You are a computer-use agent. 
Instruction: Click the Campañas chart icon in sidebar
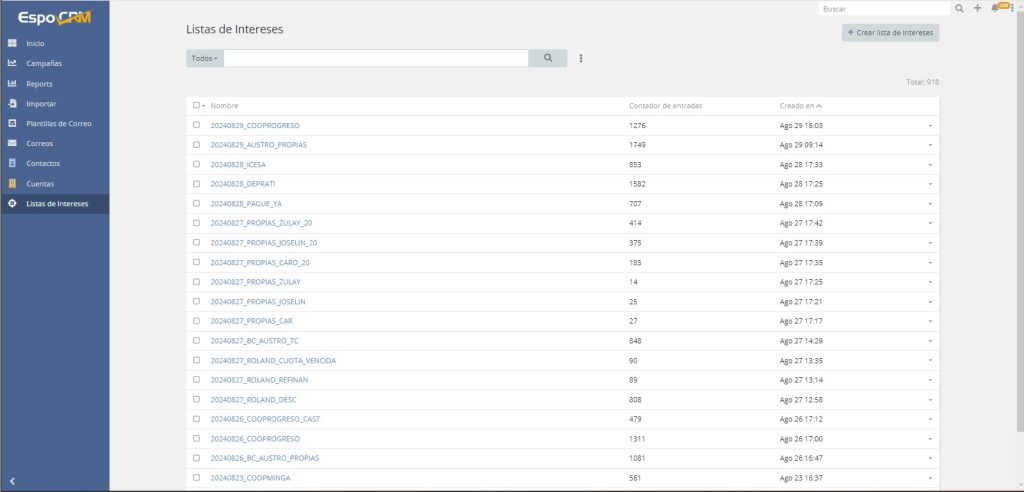click(x=12, y=64)
